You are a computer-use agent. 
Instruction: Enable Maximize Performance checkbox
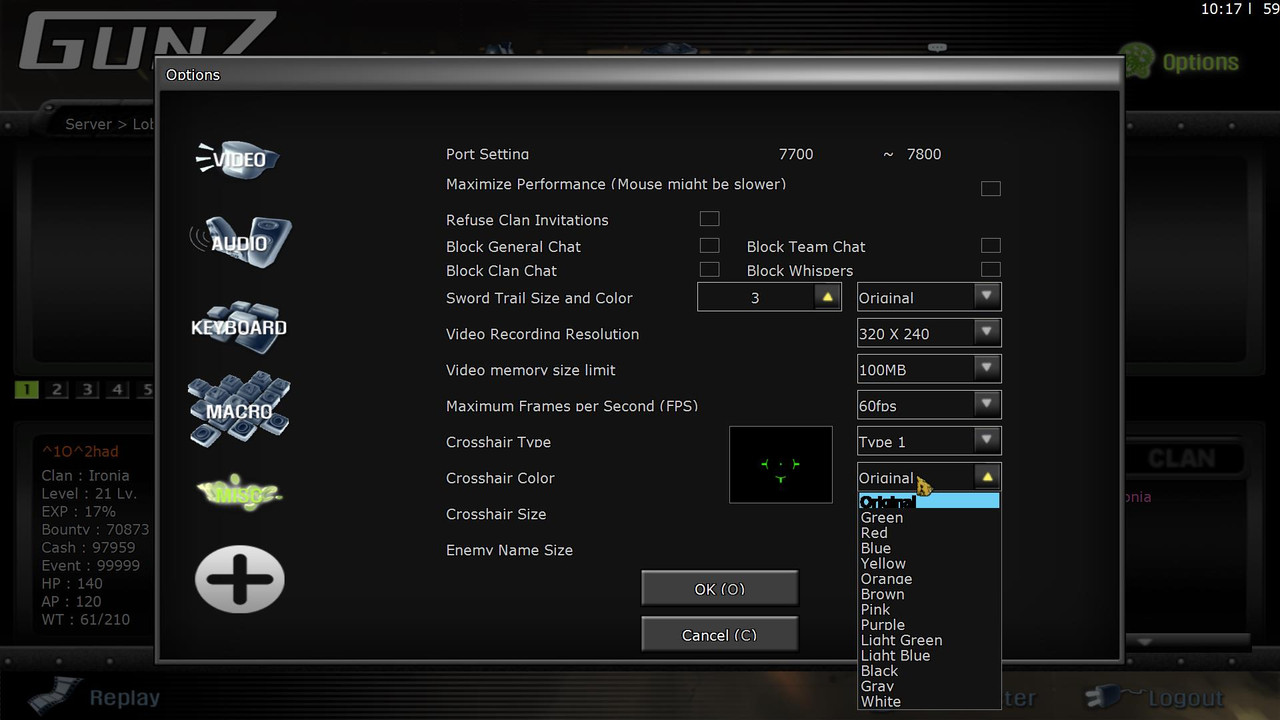click(x=991, y=189)
